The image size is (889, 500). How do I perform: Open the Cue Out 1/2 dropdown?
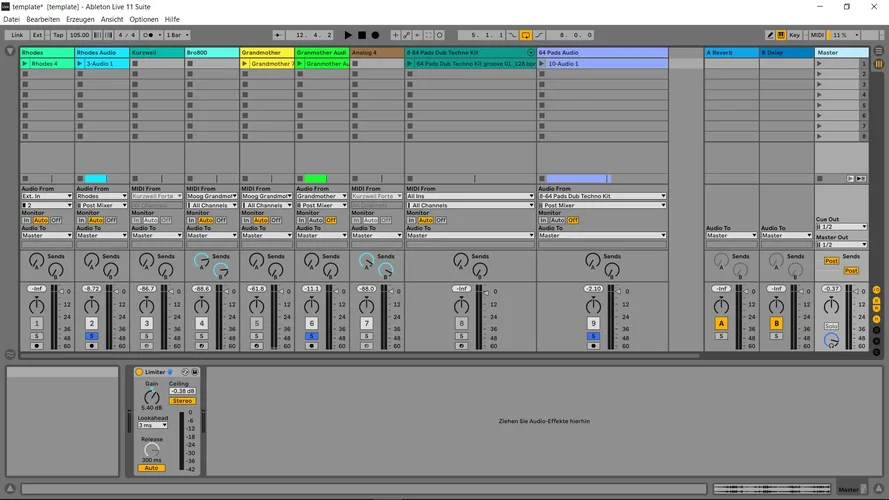(x=841, y=227)
